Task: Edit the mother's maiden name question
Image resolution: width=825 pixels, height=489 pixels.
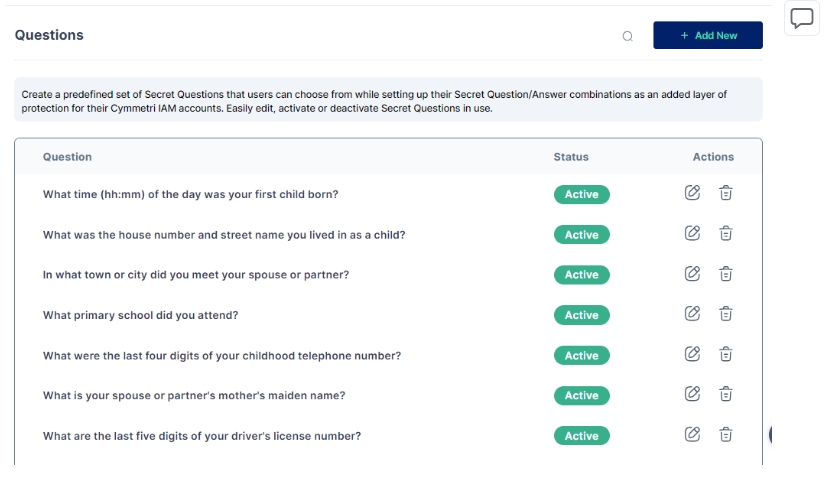Action: (x=692, y=394)
